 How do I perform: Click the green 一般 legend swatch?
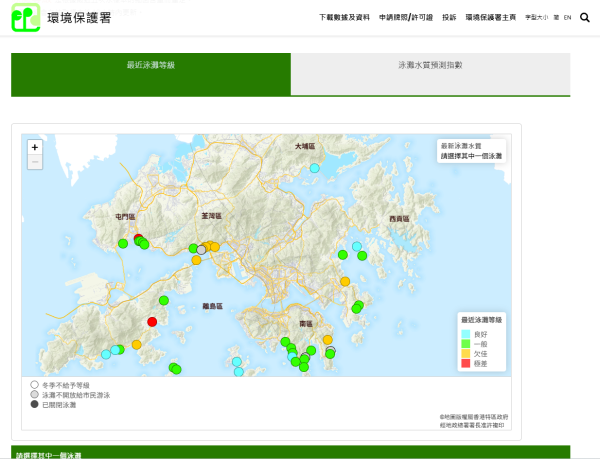[466, 344]
